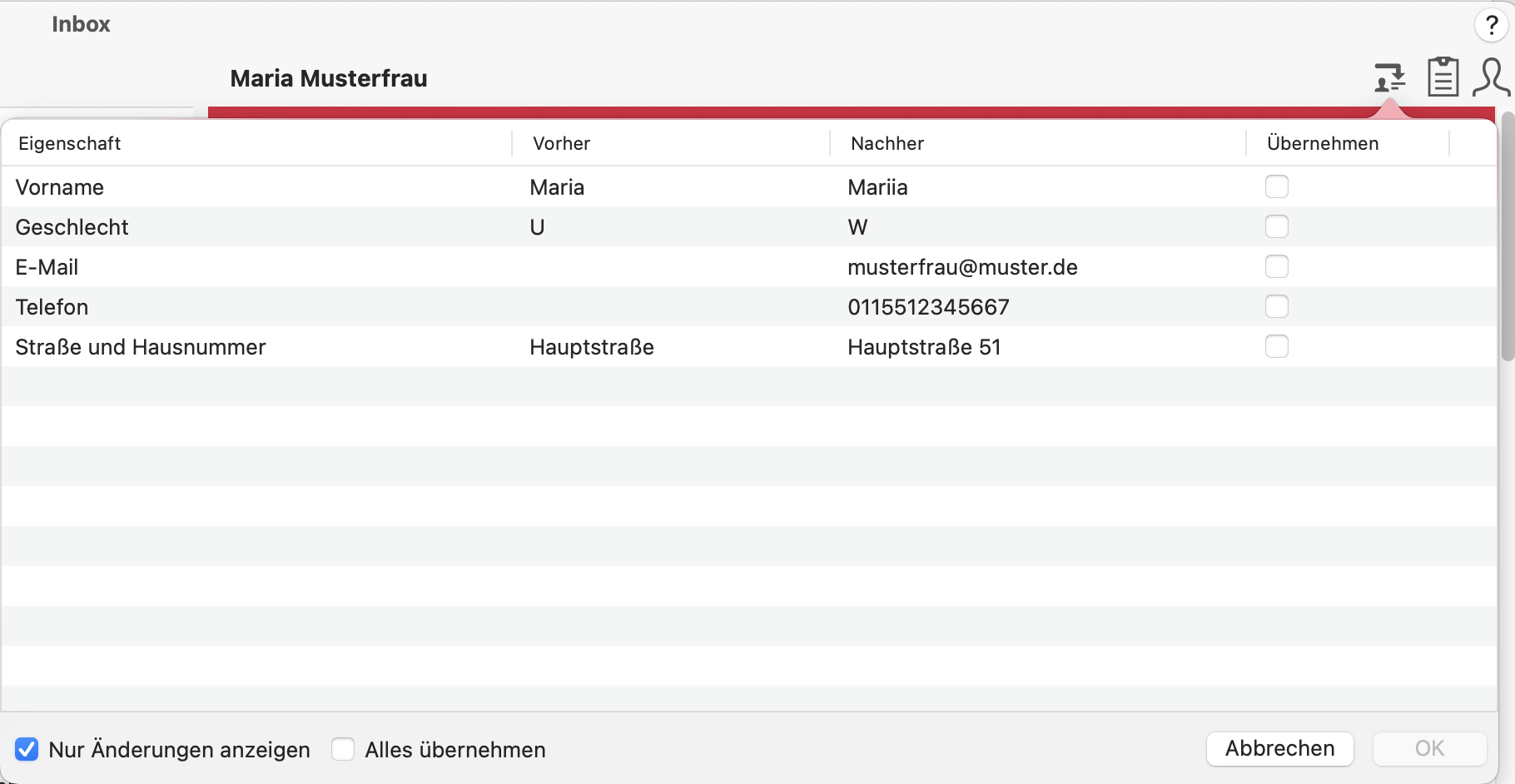1515x784 pixels.
Task: Click the Eigenschaft column header
Action: point(70,143)
